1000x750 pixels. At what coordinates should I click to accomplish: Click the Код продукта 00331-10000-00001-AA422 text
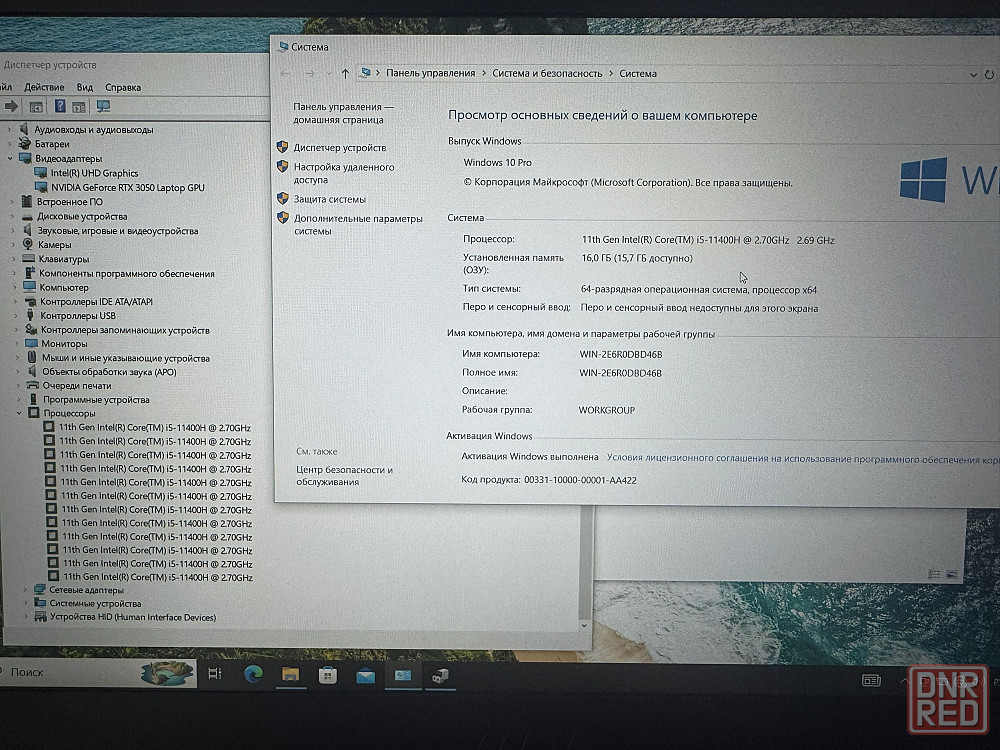coord(548,480)
